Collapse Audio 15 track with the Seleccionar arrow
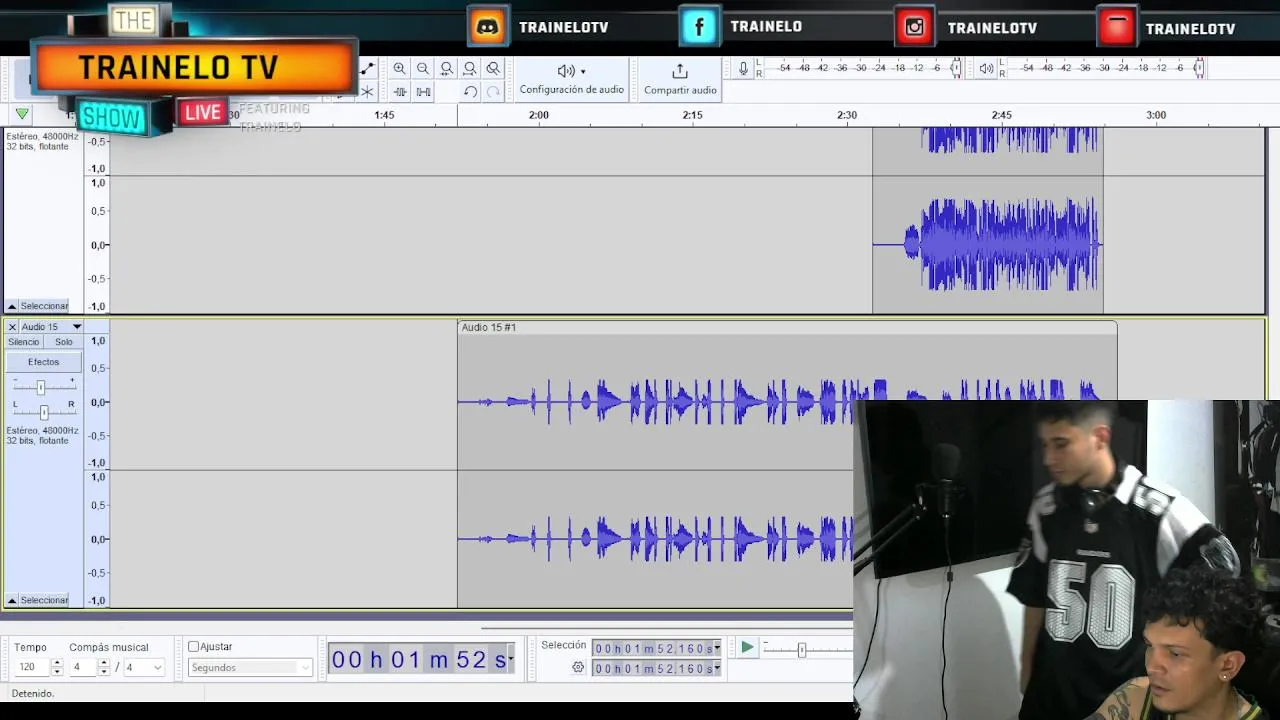The image size is (1280, 720). (x=12, y=600)
